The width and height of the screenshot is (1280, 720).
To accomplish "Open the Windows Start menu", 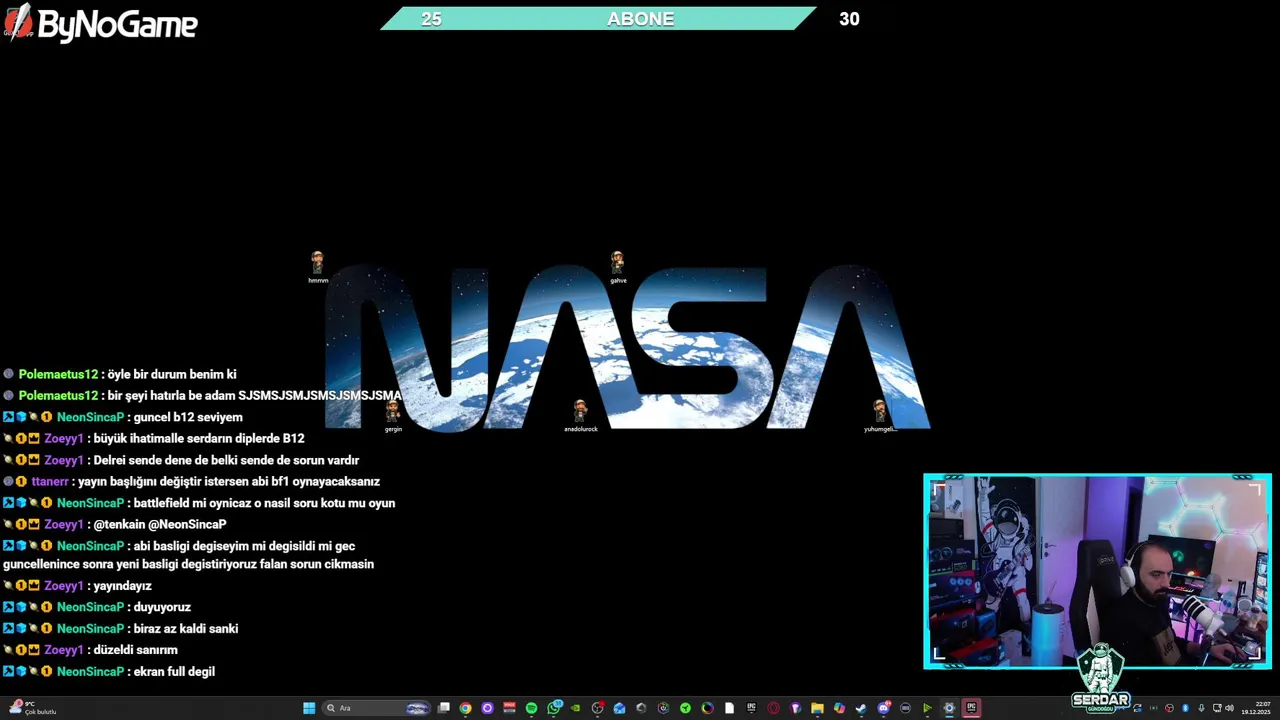I will click(x=309, y=708).
